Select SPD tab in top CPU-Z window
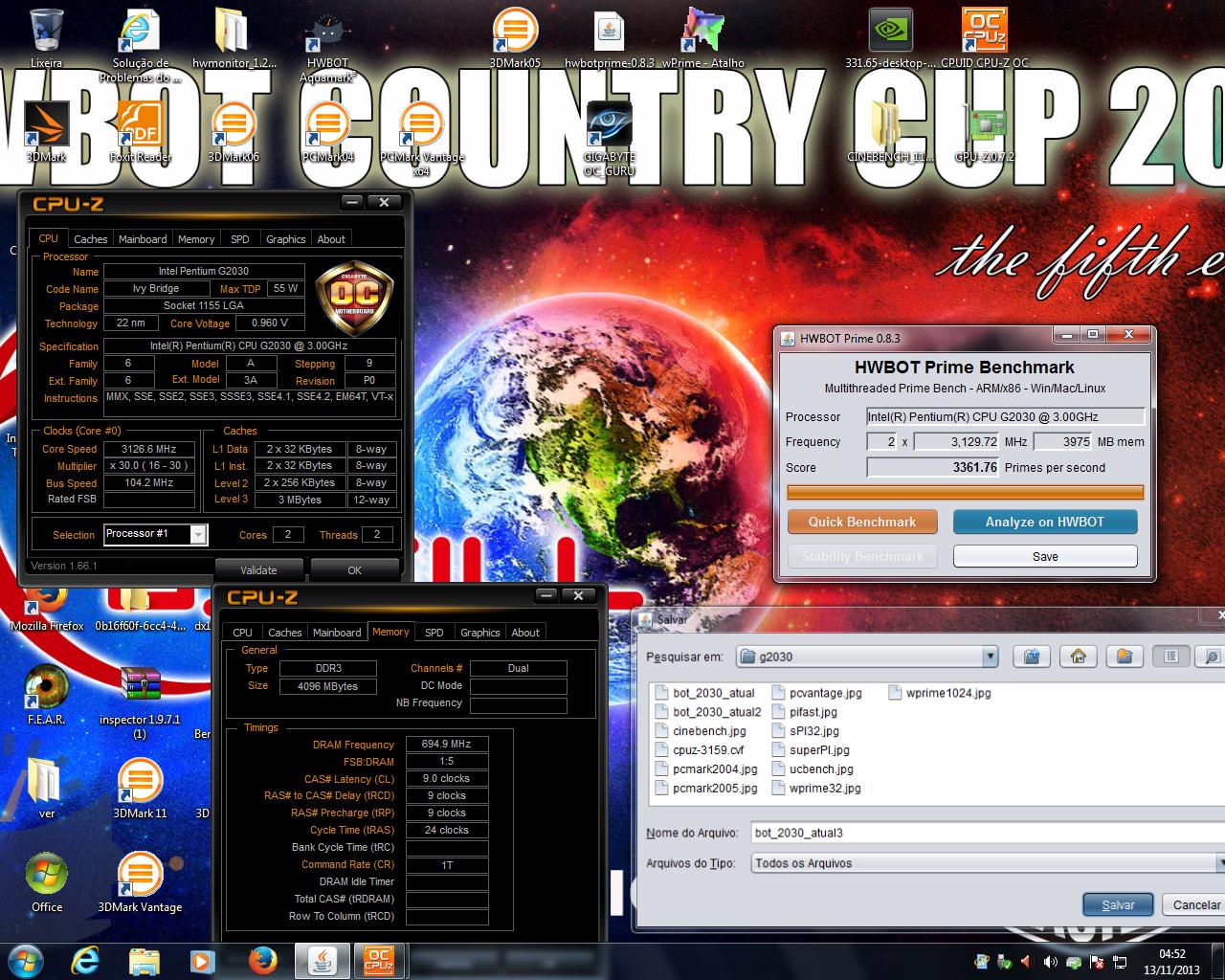Screen dimensions: 1225x980 pyautogui.click(x=240, y=239)
